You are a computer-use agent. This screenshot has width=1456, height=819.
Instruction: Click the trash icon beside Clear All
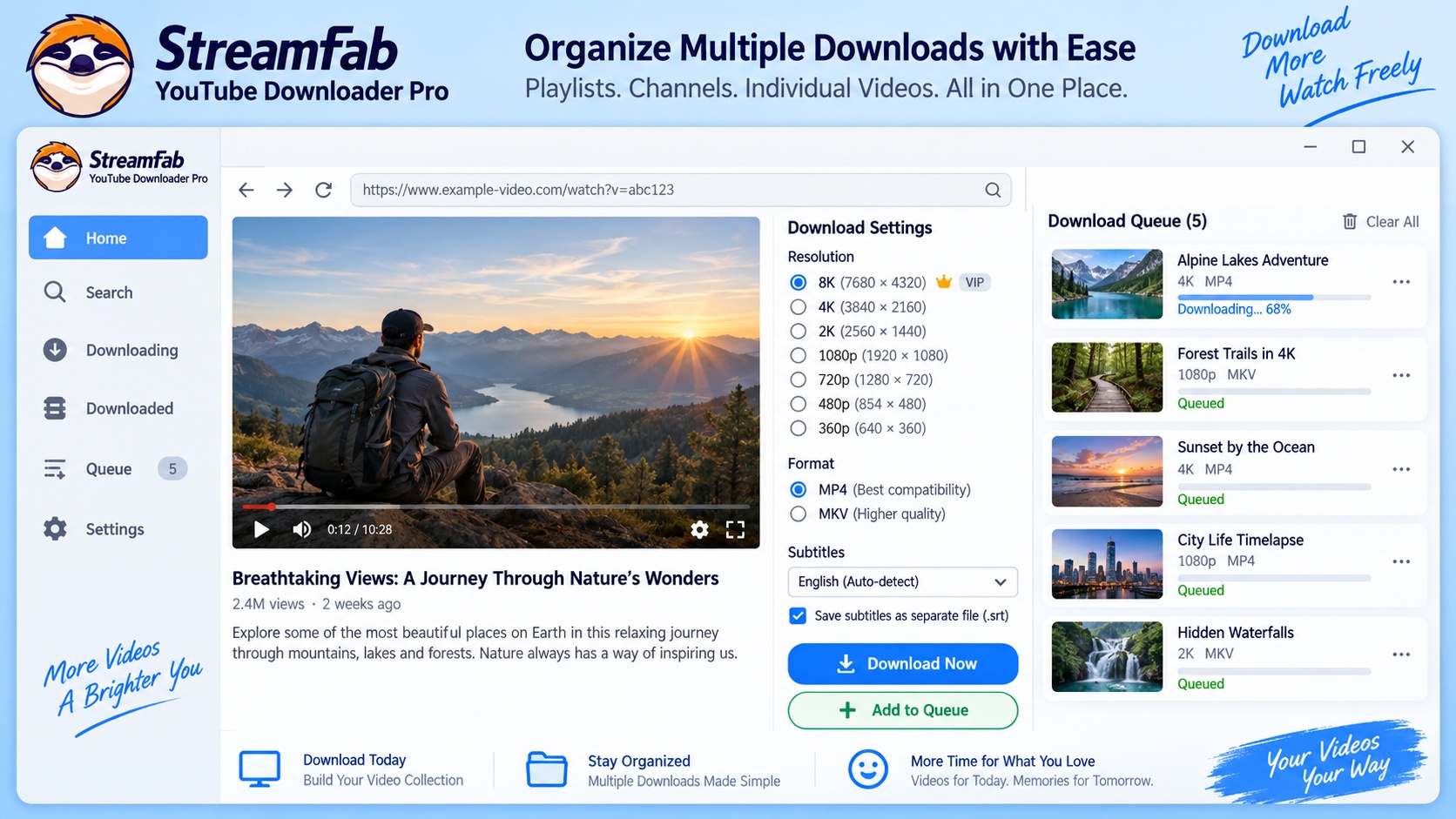tap(1350, 222)
